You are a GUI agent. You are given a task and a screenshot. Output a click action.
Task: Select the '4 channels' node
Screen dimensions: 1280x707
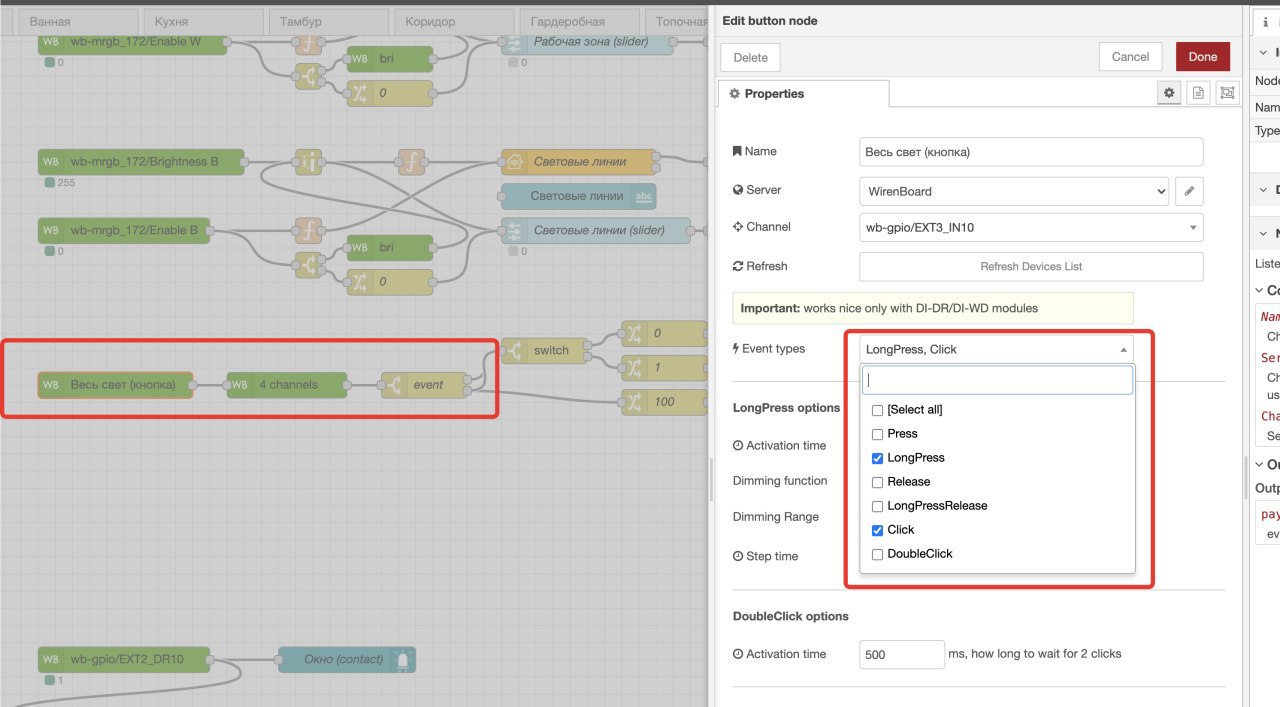[x=287, y=385]
